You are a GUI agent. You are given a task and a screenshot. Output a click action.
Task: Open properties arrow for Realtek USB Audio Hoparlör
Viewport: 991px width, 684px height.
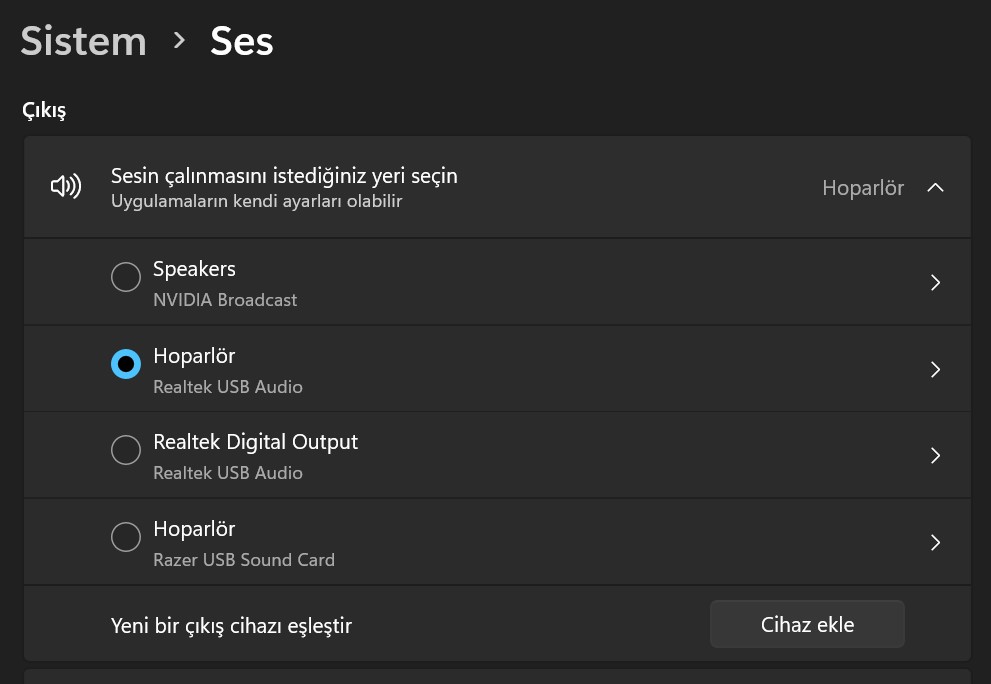935,370
